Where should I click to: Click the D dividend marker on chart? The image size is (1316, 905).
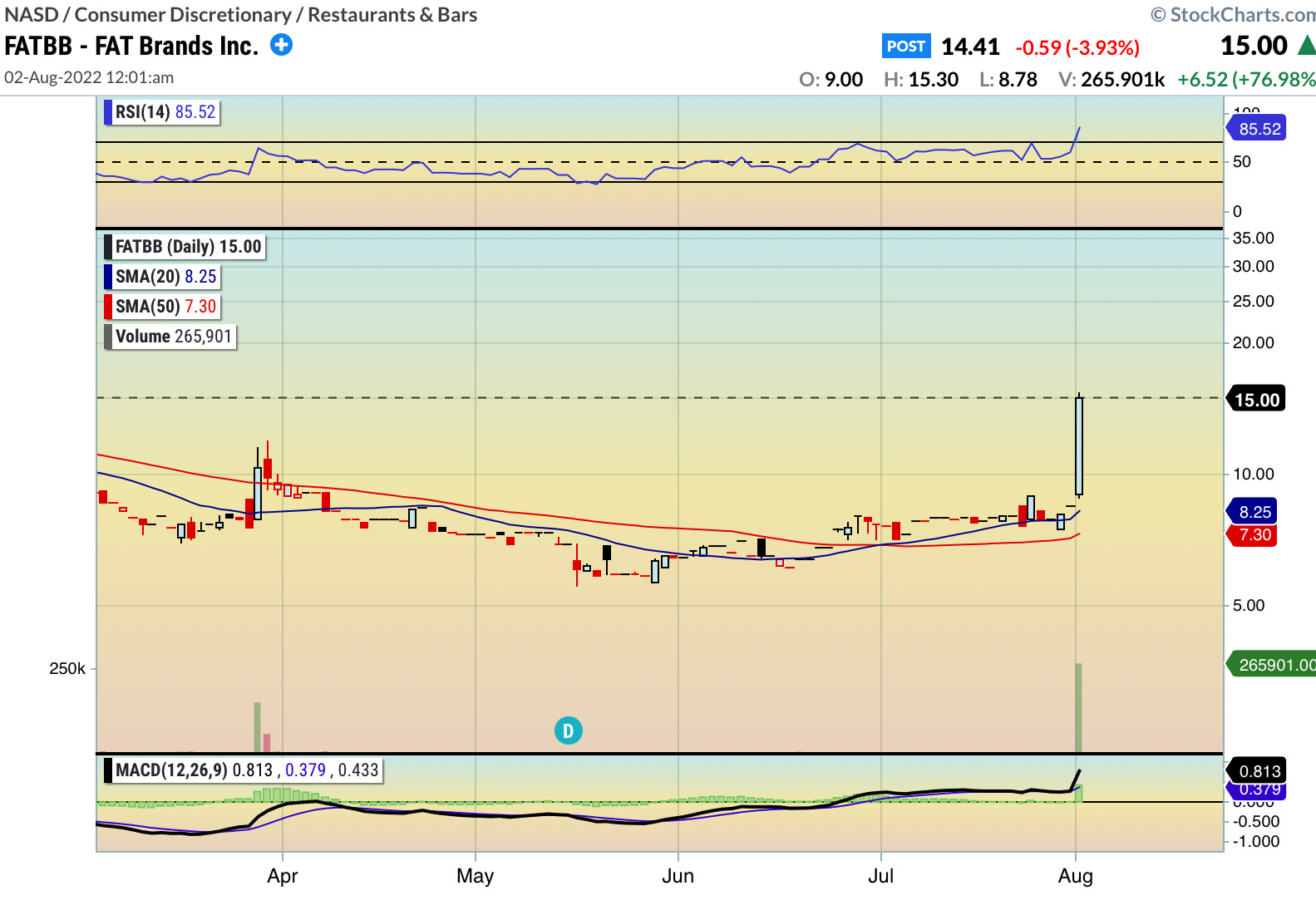coord(569,730)
